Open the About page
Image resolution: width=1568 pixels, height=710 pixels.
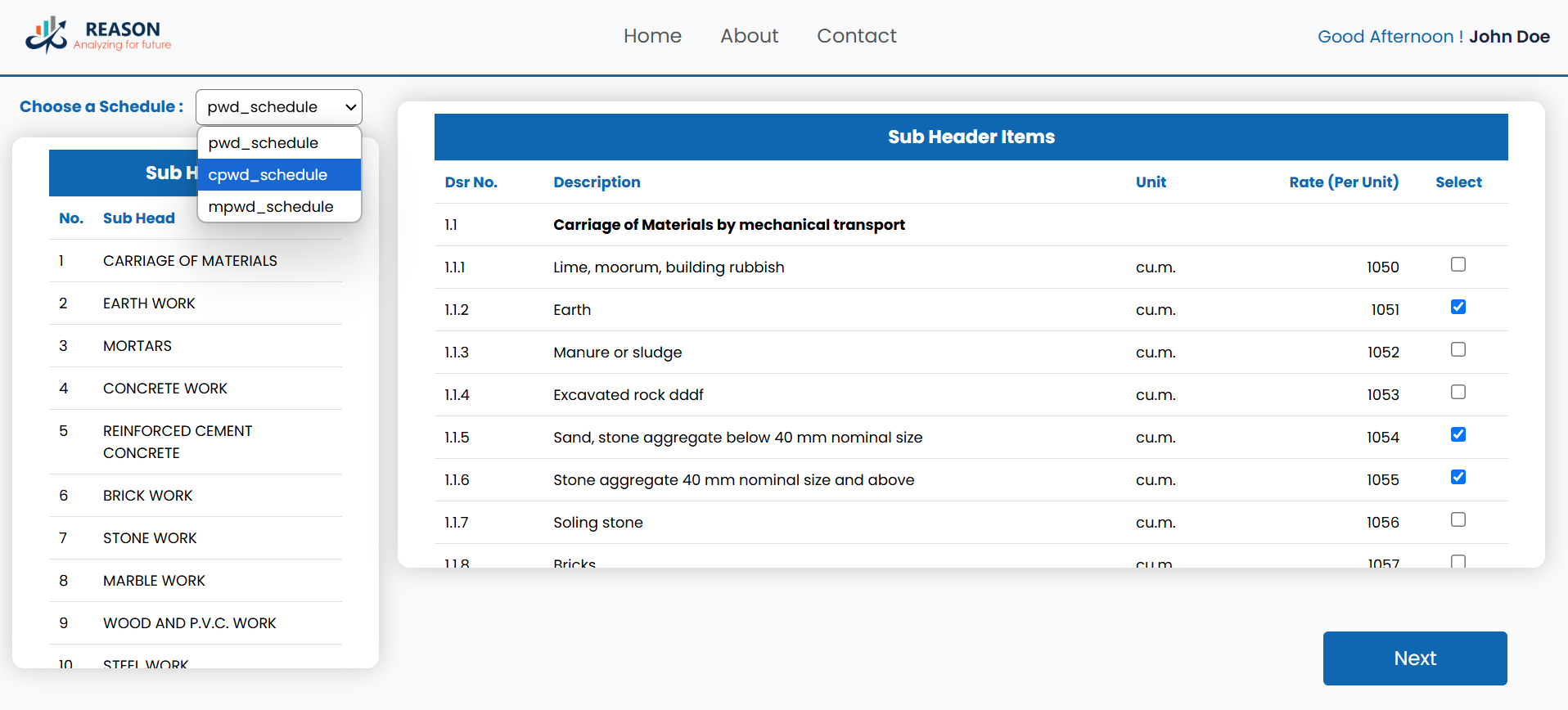[749, 36]
